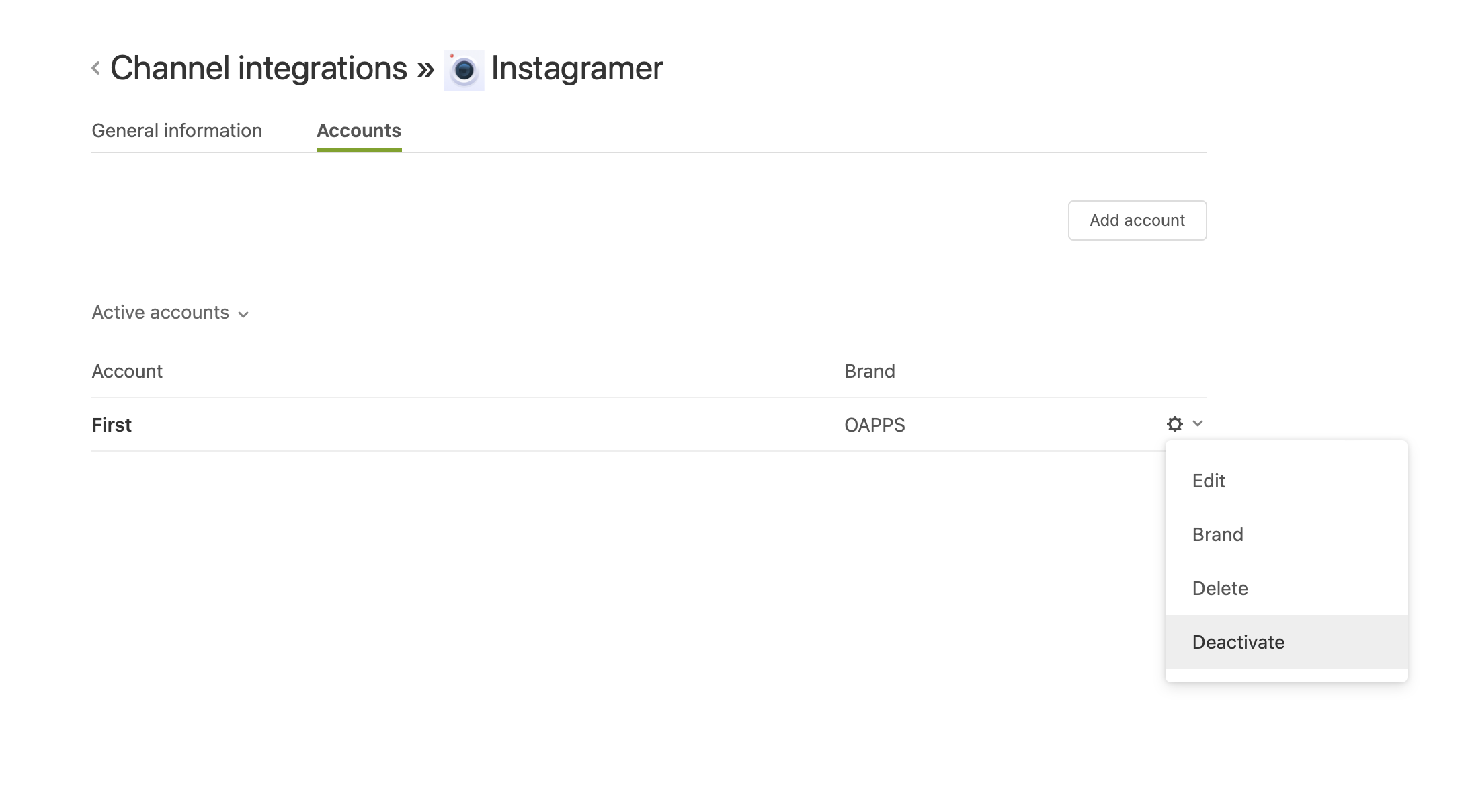Switch to the General information tab
Screen dimensions: 1468x812
pos(177,130)
